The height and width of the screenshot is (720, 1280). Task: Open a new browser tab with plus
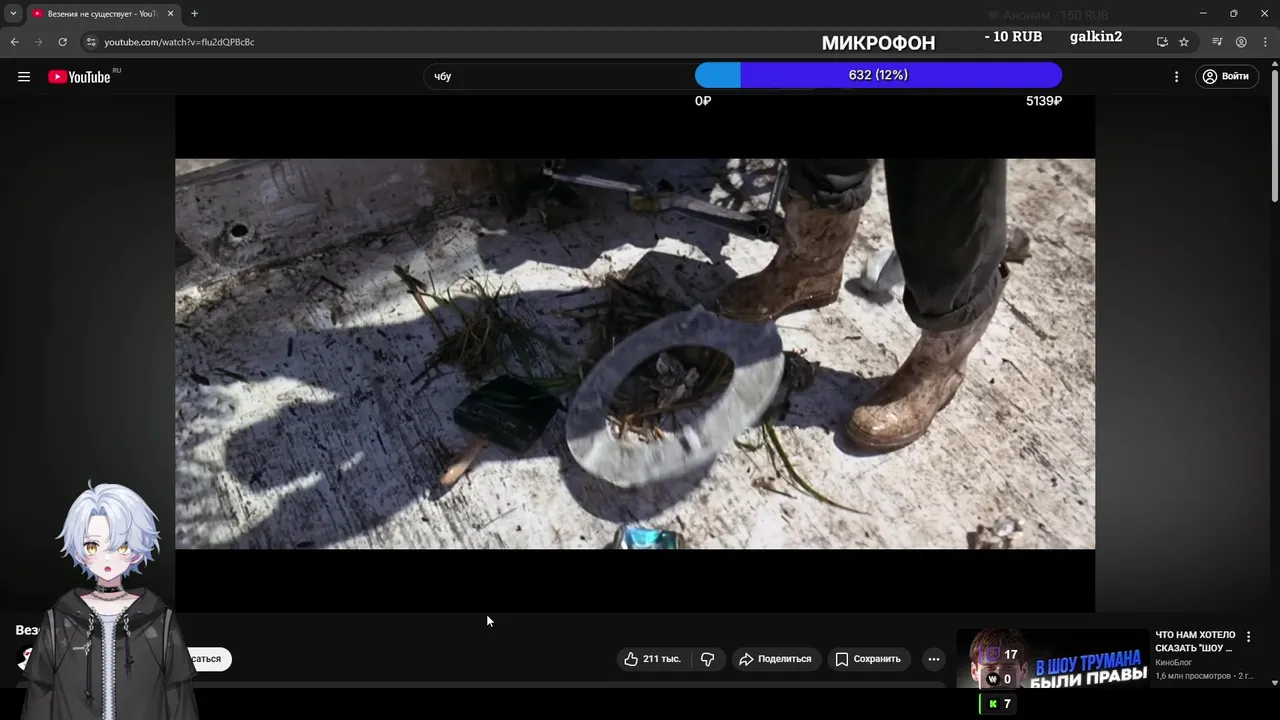[x=194, y=13]
